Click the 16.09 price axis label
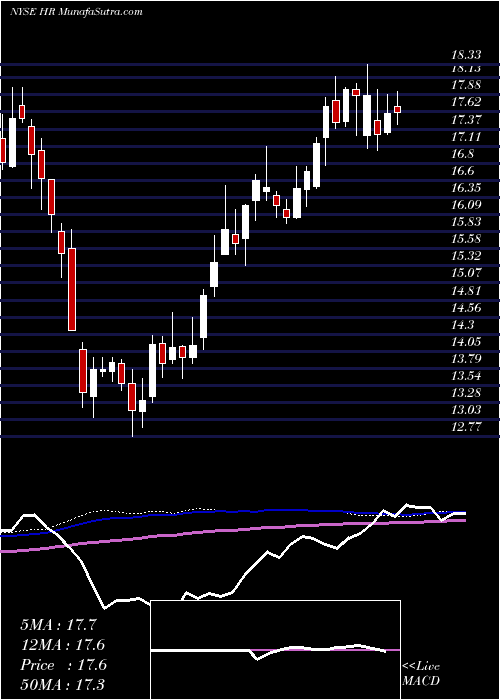The height and width of the screenshot is (700, 500). click(x=466, y=205)
